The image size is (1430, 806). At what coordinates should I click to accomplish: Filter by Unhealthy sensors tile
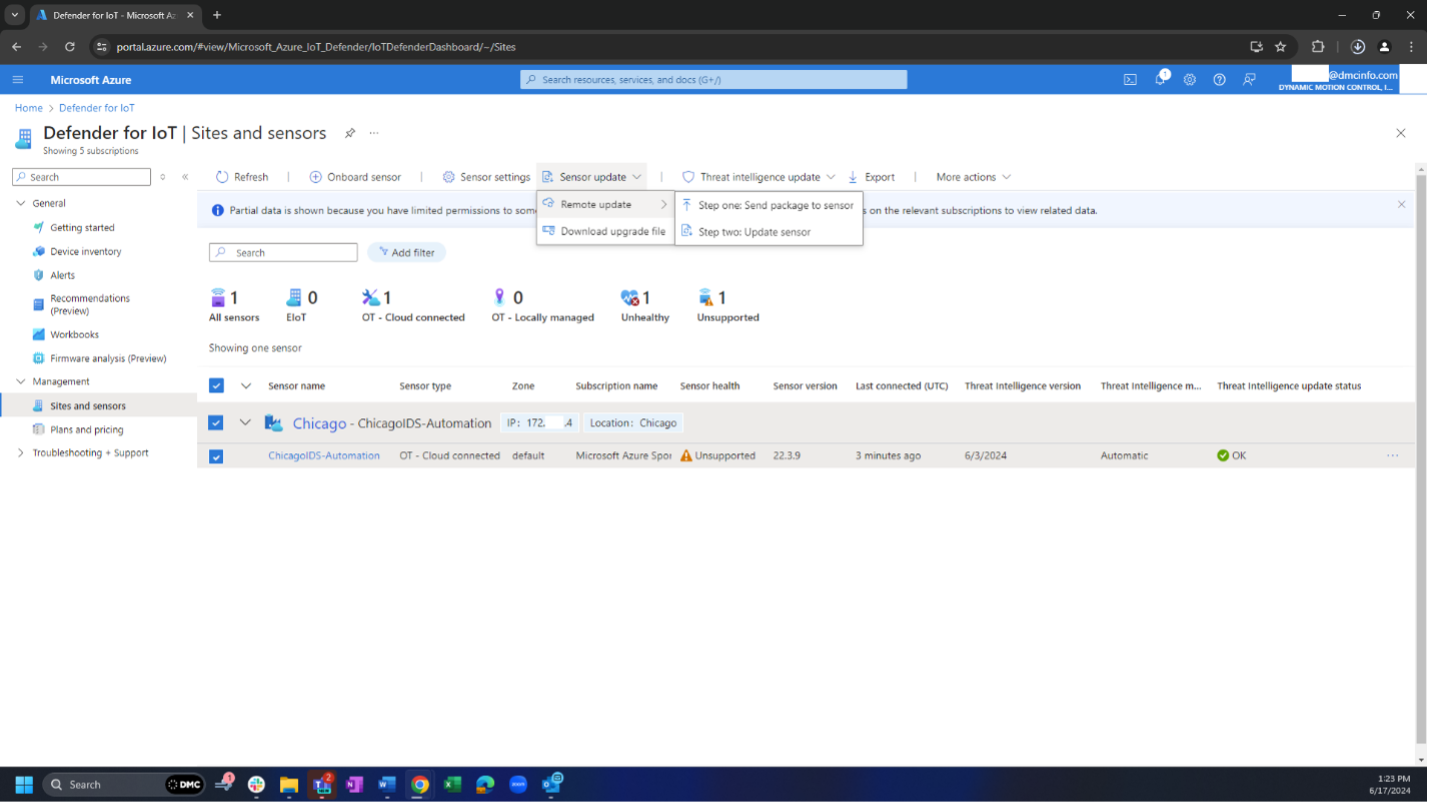pyautogui.click(x=644, y=306)
